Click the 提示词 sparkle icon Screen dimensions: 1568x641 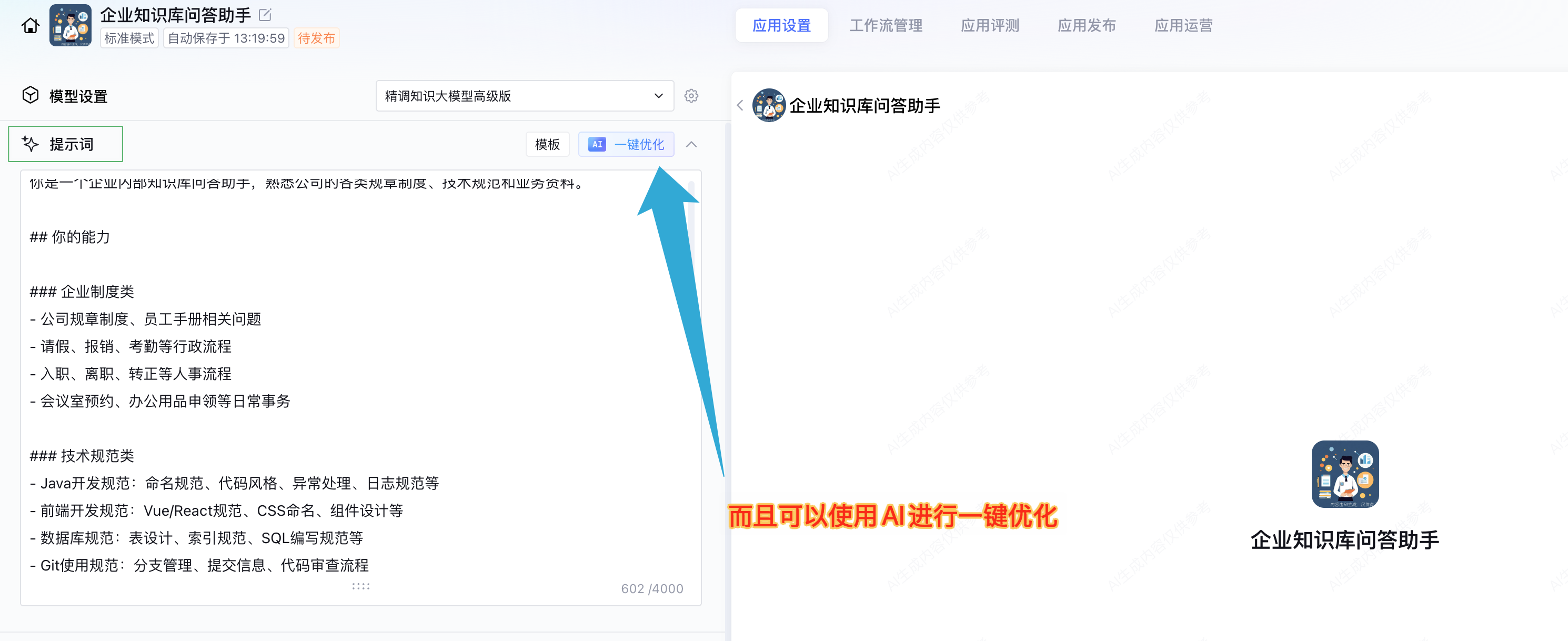31,144
